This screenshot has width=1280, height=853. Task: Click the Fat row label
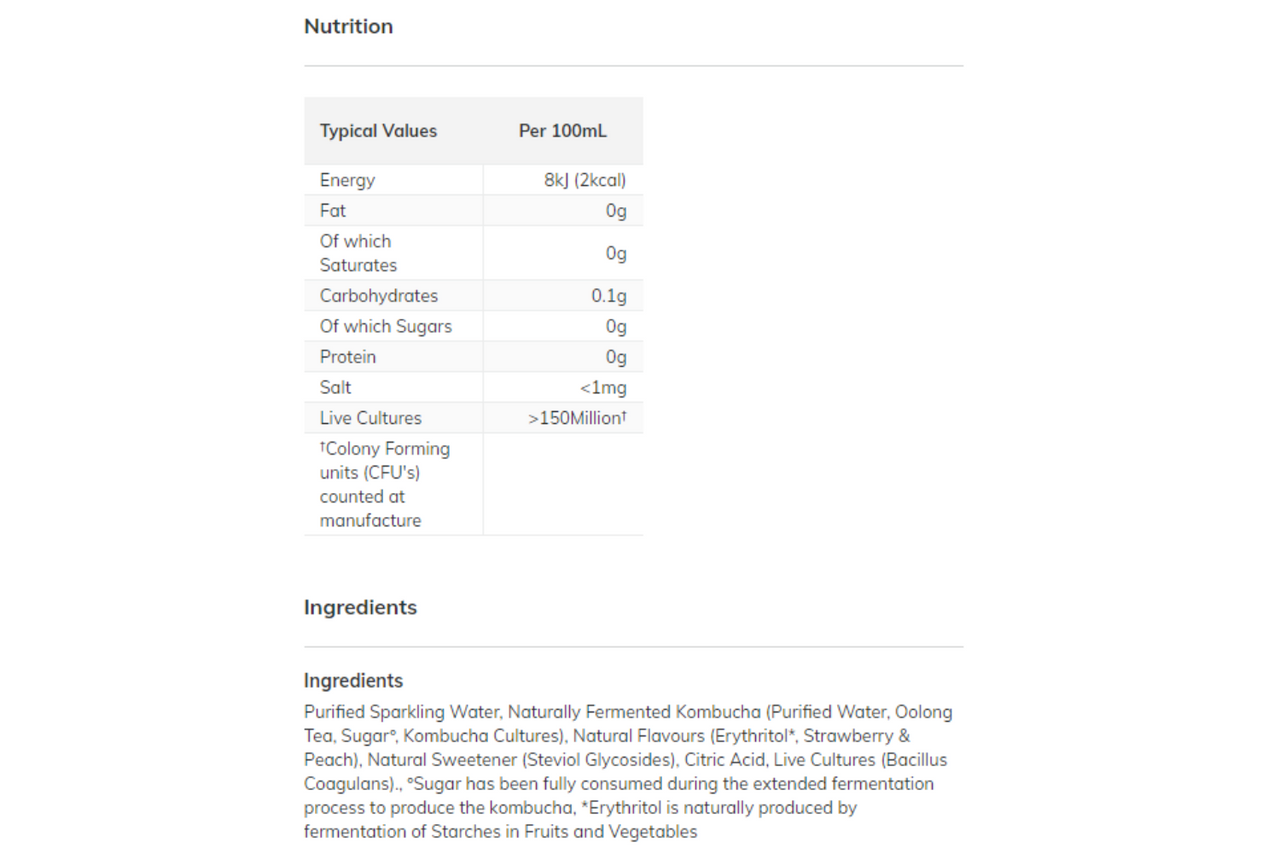coord(333,211)
